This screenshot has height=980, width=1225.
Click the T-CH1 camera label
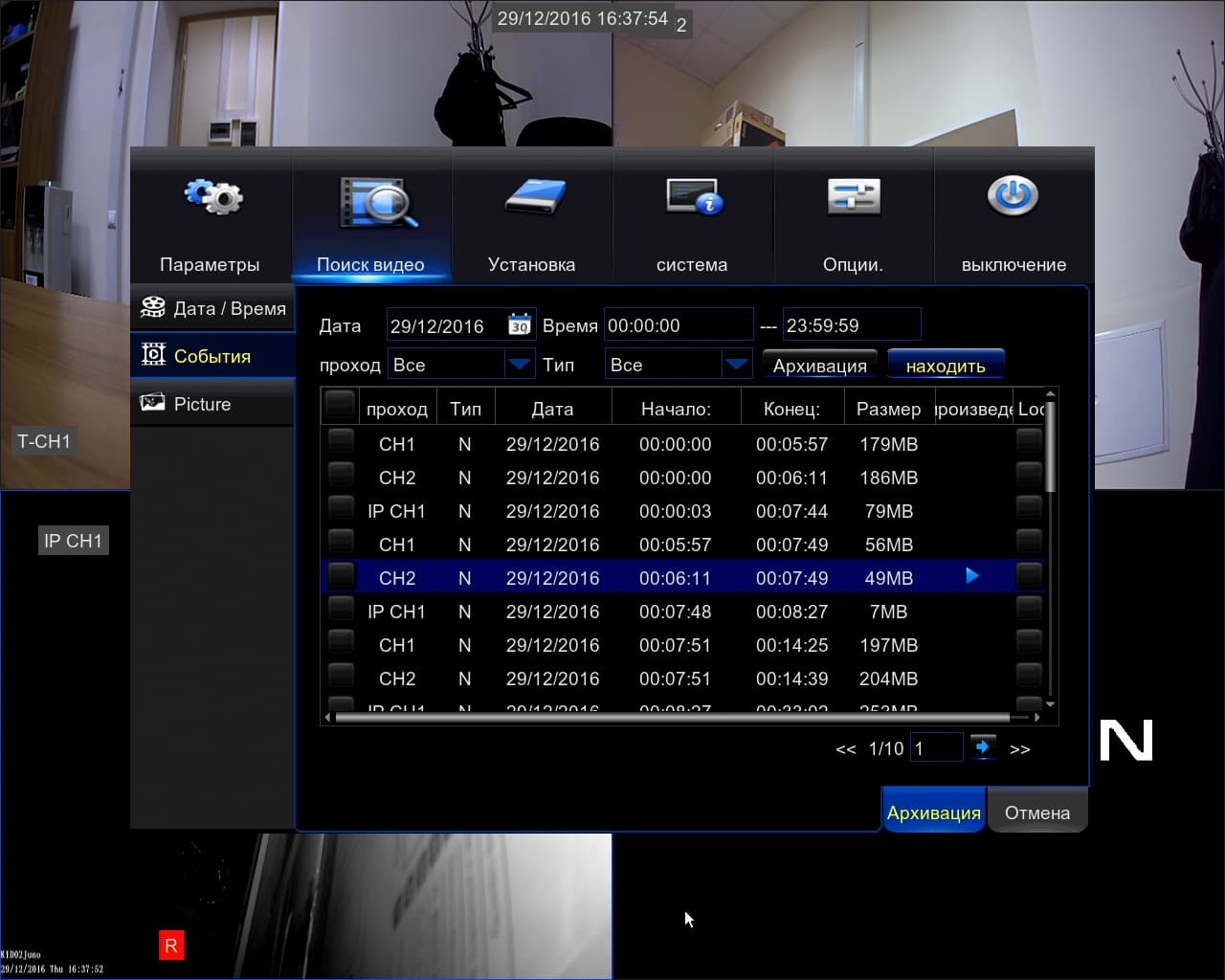[44, 441]
